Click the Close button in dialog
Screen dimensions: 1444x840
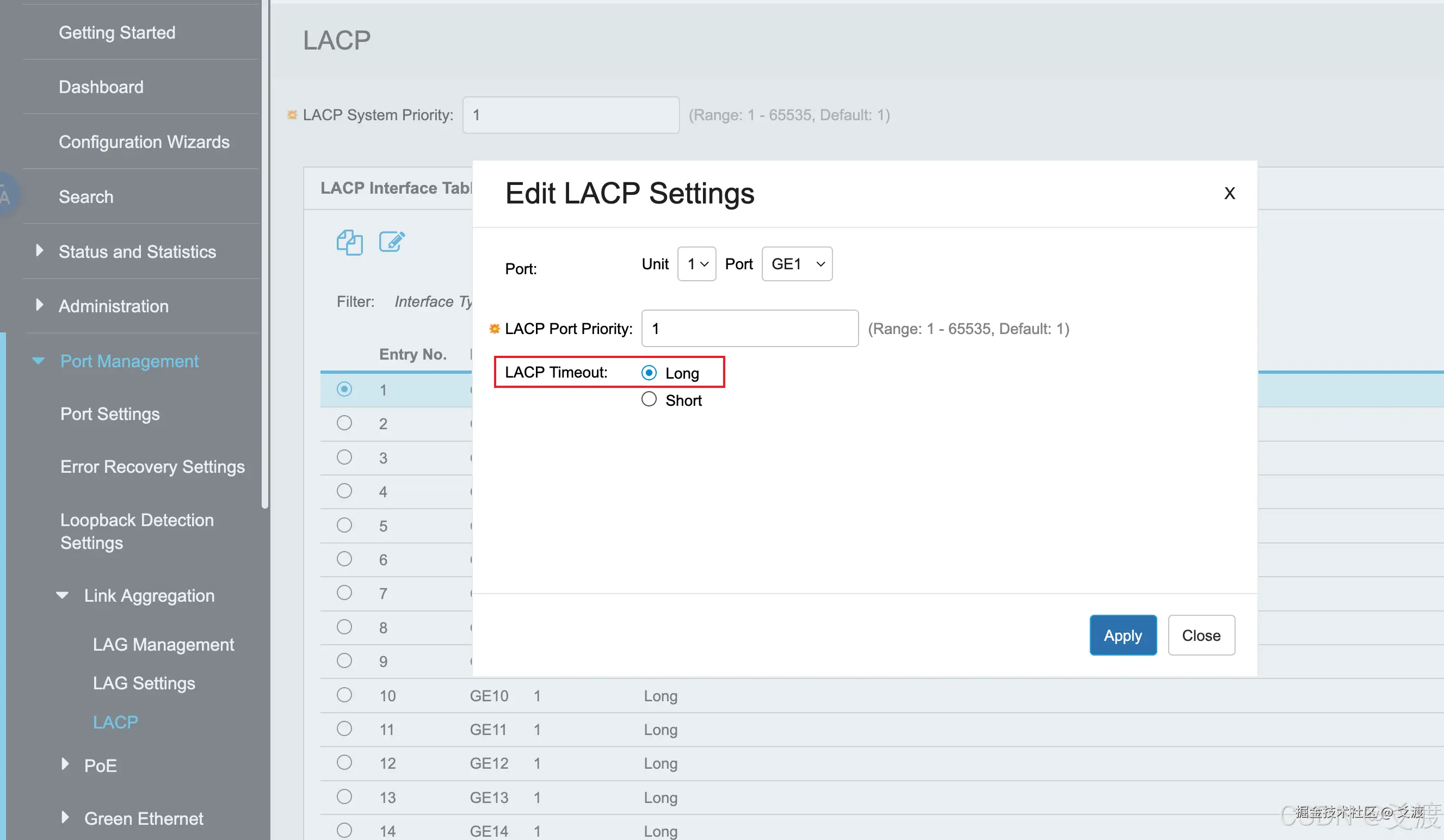(x=1201, y=635)
